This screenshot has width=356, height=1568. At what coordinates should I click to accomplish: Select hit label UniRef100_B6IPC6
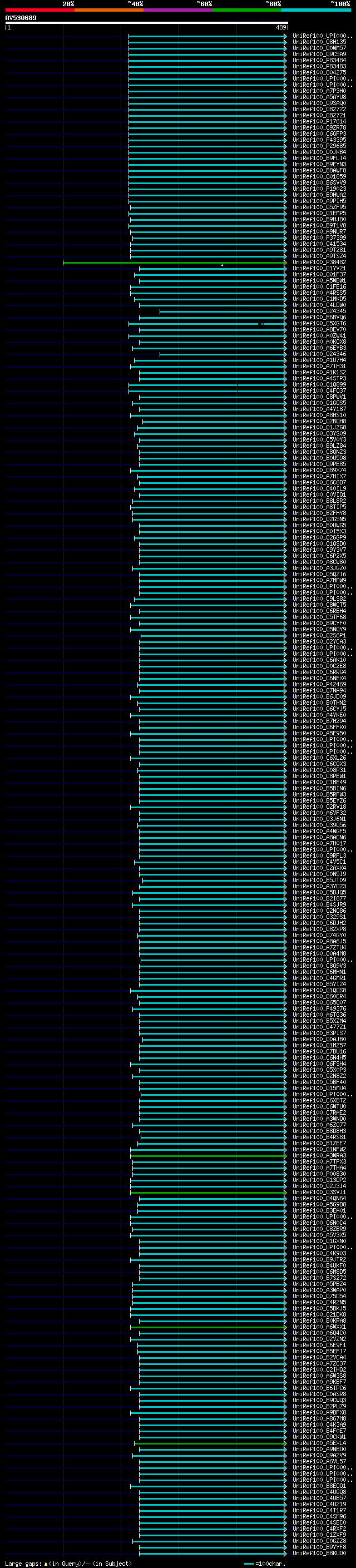[319, 1388]
